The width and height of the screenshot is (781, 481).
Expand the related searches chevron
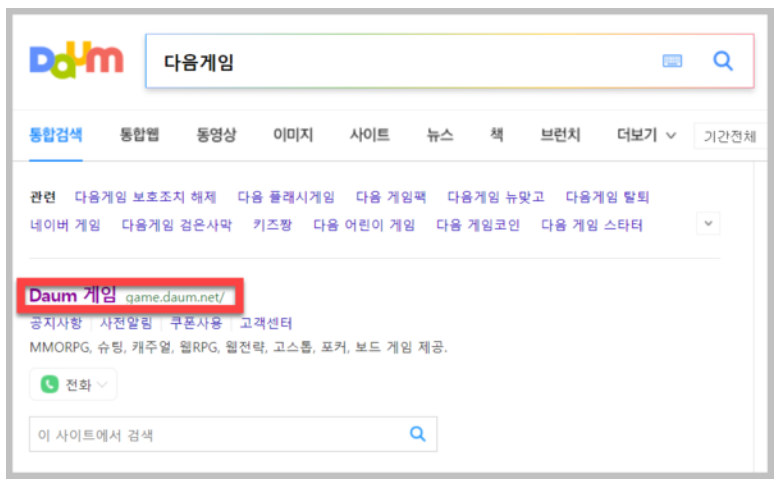pyautogui.click(x=708, y=224)
